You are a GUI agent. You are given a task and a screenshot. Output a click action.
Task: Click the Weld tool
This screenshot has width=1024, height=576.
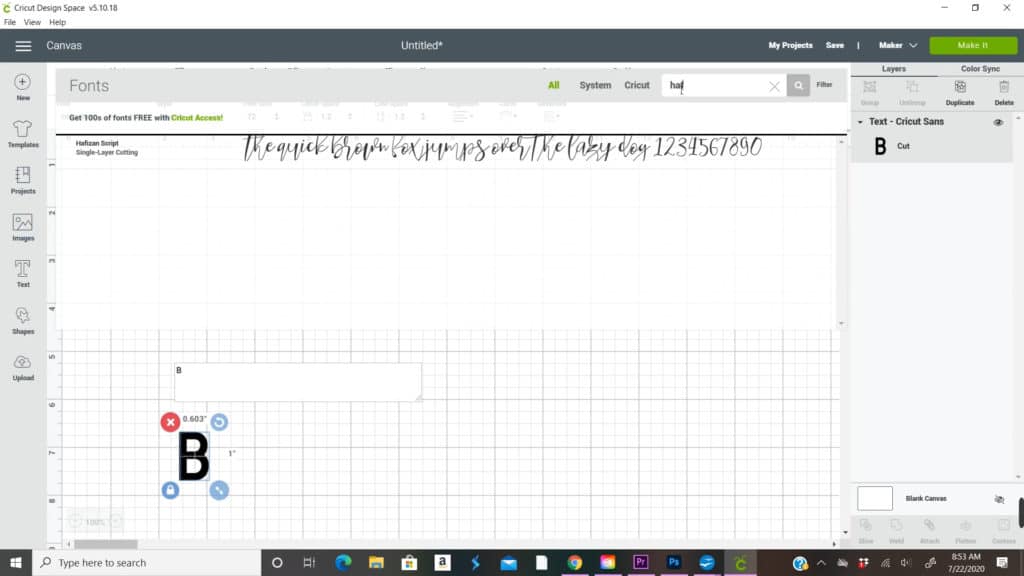(896, 531)
